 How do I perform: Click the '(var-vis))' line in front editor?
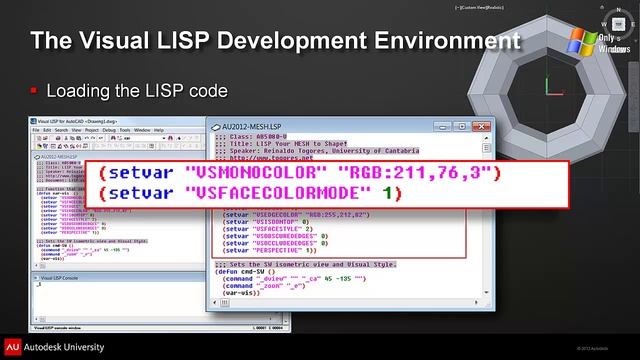241,293
